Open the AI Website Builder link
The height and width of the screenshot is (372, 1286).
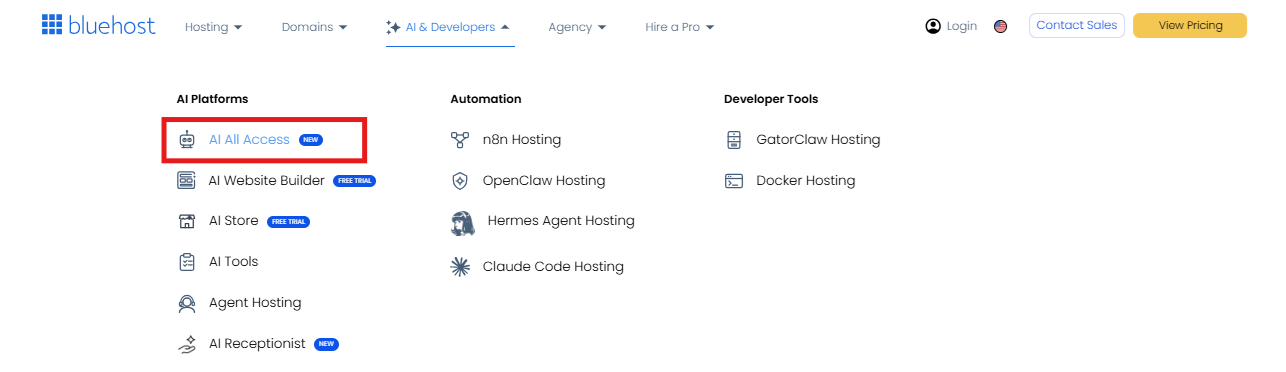coord(266,181)
